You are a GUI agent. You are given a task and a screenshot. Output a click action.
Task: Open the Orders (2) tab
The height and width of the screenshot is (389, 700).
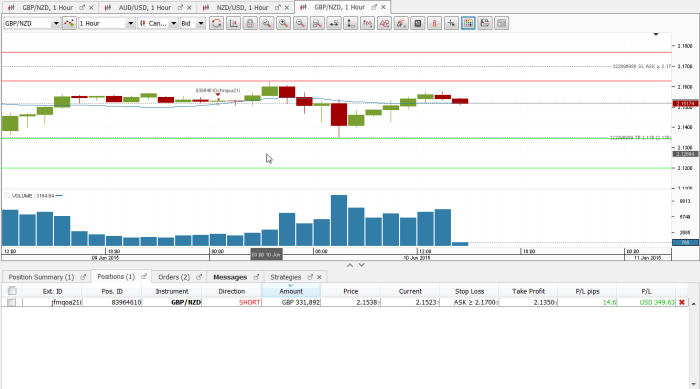point(174,277)
